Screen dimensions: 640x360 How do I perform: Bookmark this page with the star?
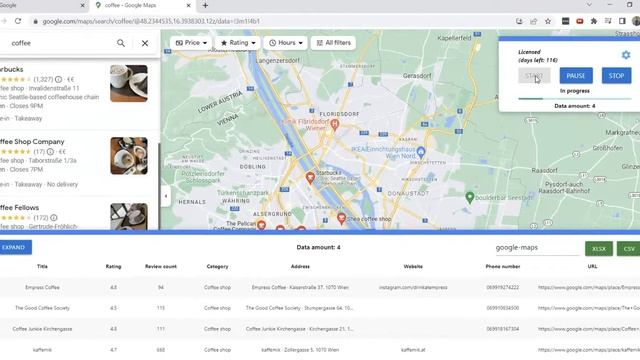[548, 21]
